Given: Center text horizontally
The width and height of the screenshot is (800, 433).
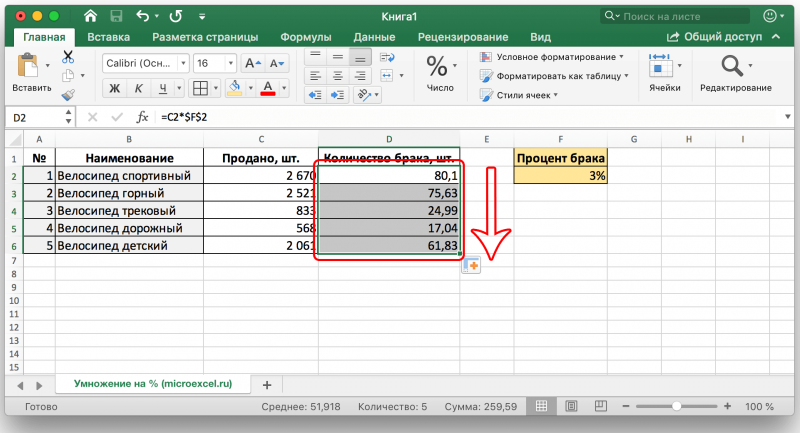Looking at the screenshot, I should coord(338,76).
